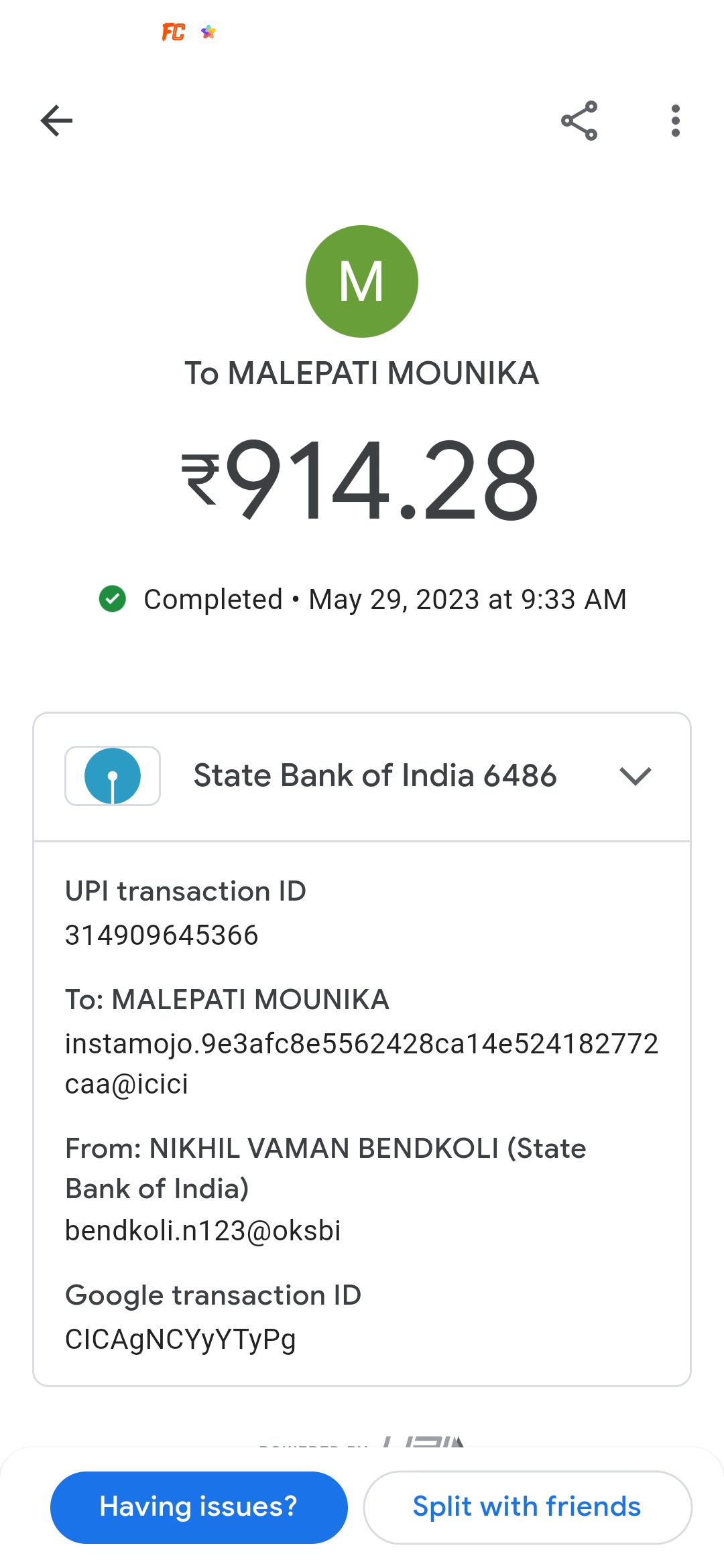This screenshot has height=1568, width=724.
Task: Tap the green M avatar circle
Action: click(362, 281)
